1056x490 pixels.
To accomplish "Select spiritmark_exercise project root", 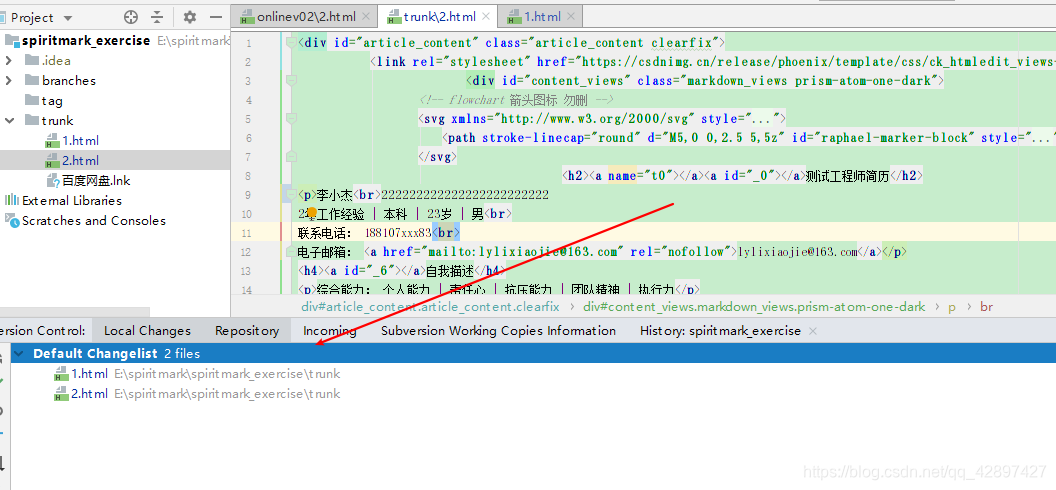I will pos(86,40).
